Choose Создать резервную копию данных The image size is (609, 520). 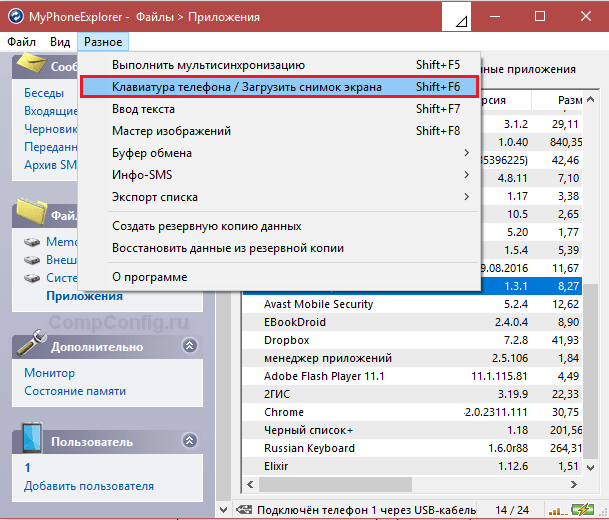(x=206, y=226)
